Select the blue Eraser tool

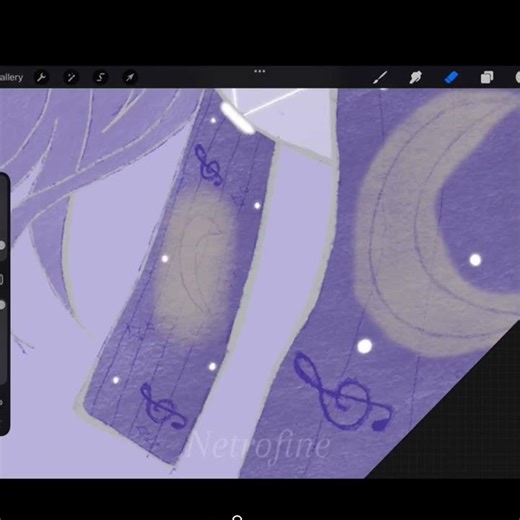click(x=451, y=78)
